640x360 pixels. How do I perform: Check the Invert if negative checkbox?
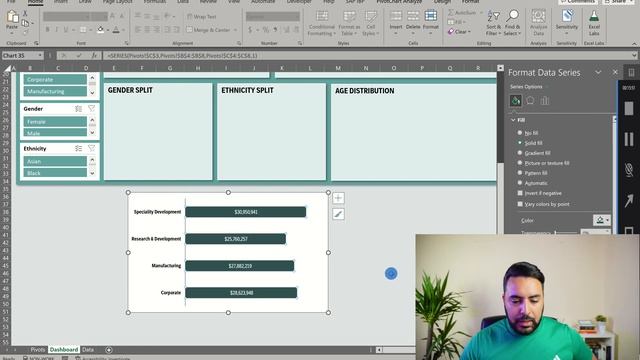pos(520,193)
